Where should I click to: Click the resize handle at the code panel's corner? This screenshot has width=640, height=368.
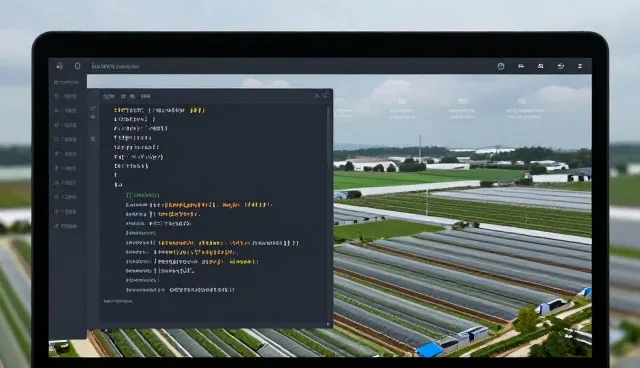point(329,325)
